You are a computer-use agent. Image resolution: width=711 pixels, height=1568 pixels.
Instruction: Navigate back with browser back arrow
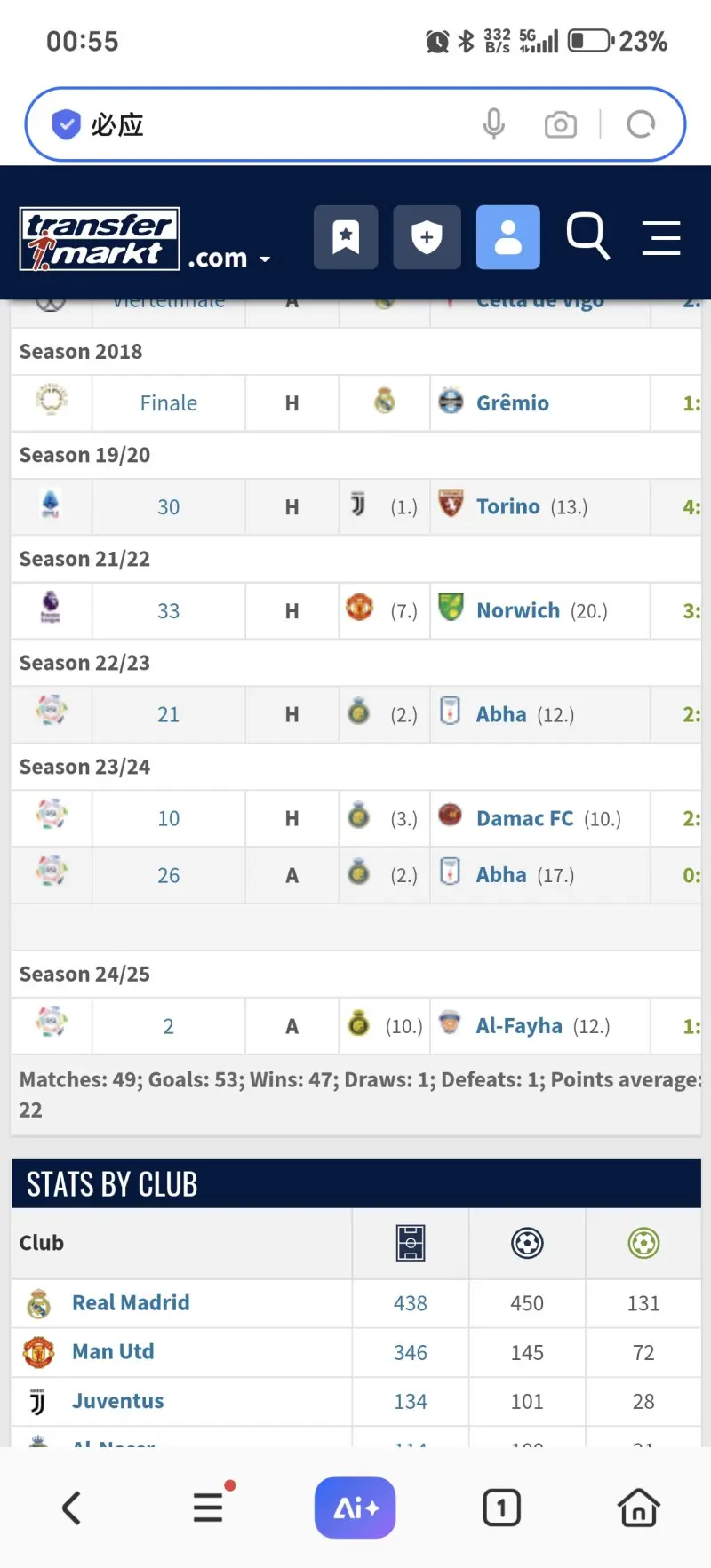coord(72,1508)
